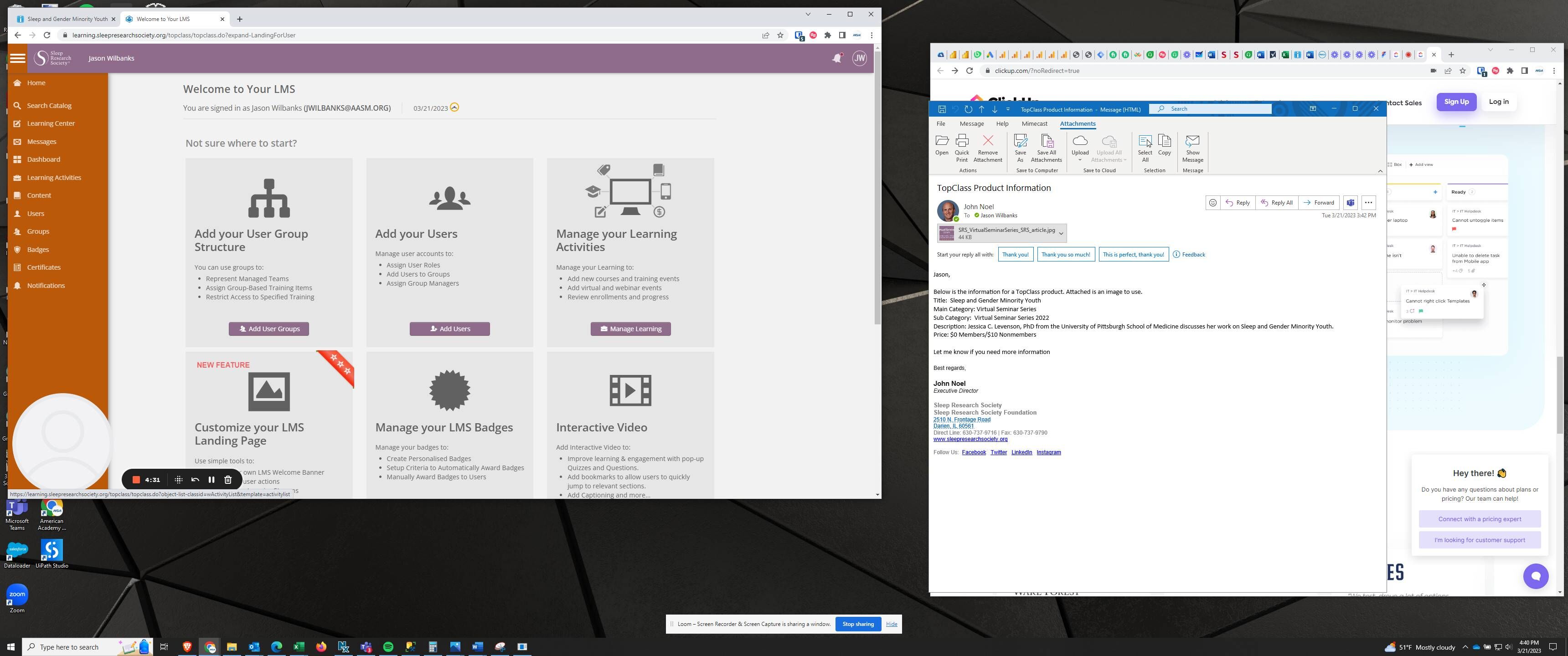Click the Feedback link in Outlook
The width and height of the screenshot is (1568, 656).
[1189, 254]
